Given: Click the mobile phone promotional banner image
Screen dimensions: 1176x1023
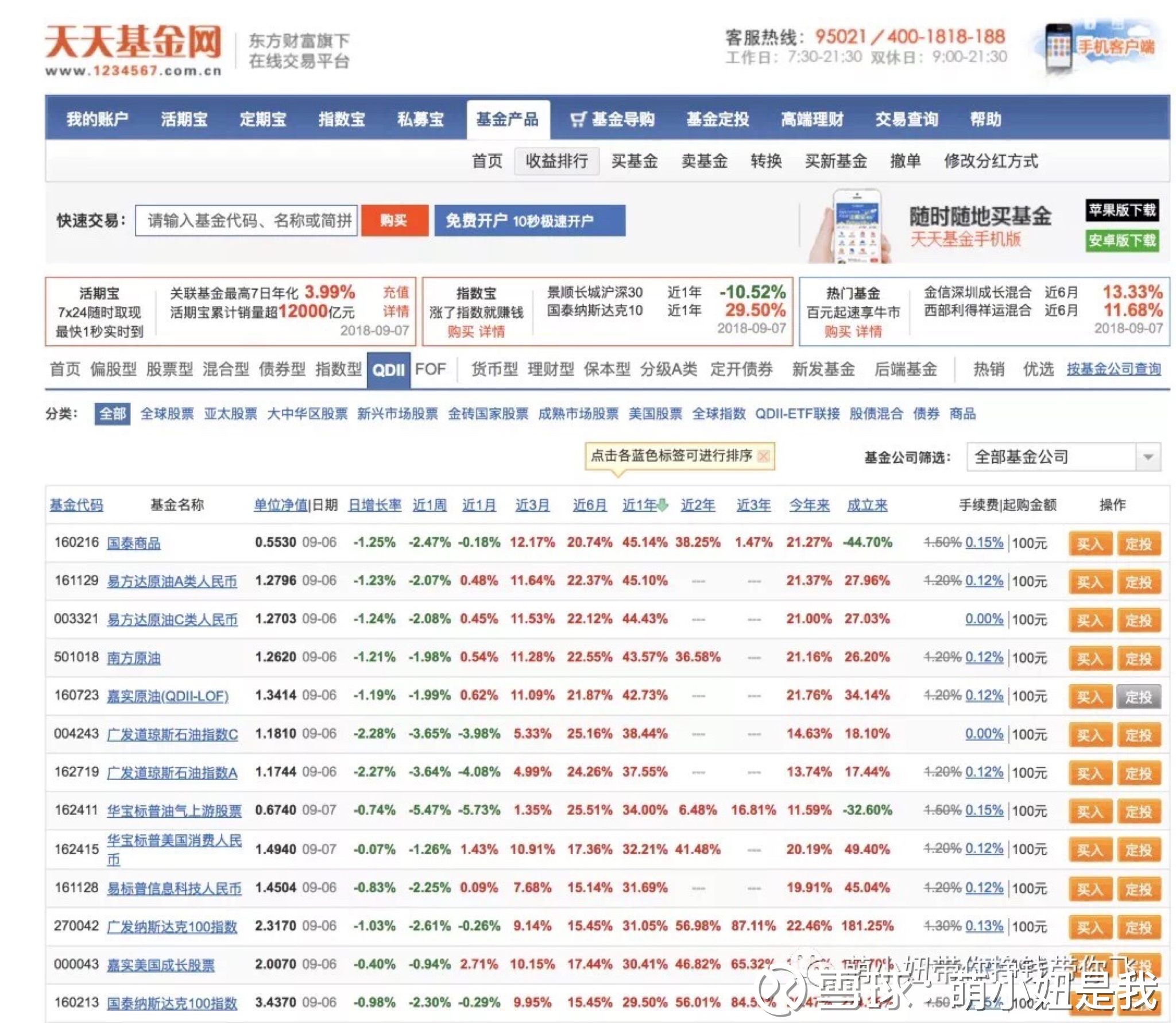Looking at the screenshot, I should 850,226.
